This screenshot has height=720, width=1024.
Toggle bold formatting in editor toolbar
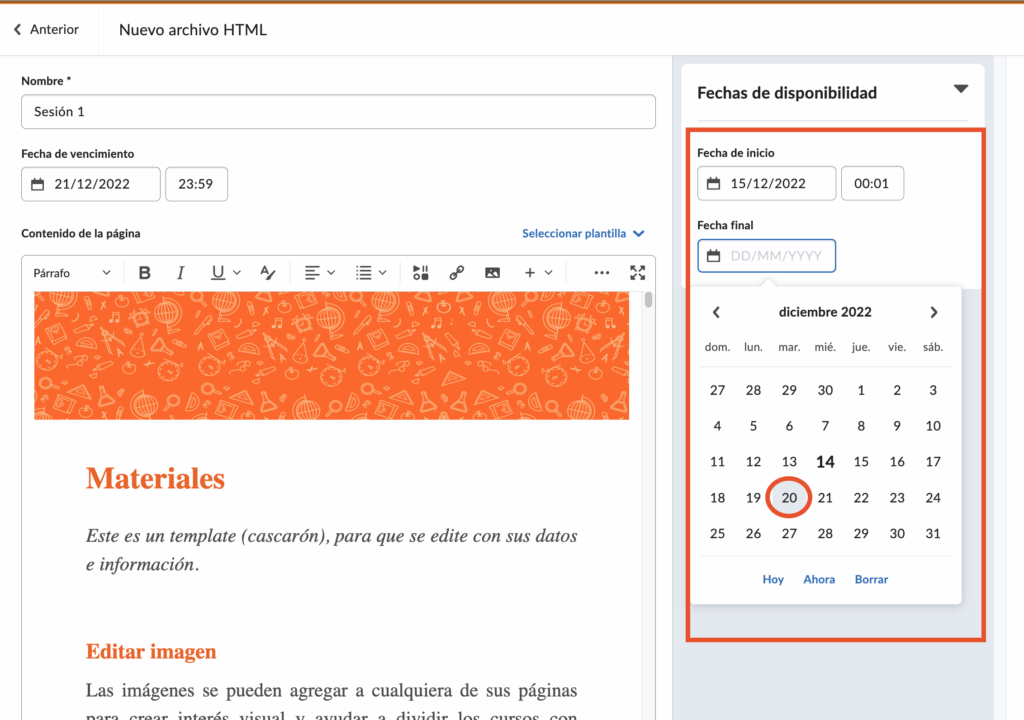click(x=145, y=273)
